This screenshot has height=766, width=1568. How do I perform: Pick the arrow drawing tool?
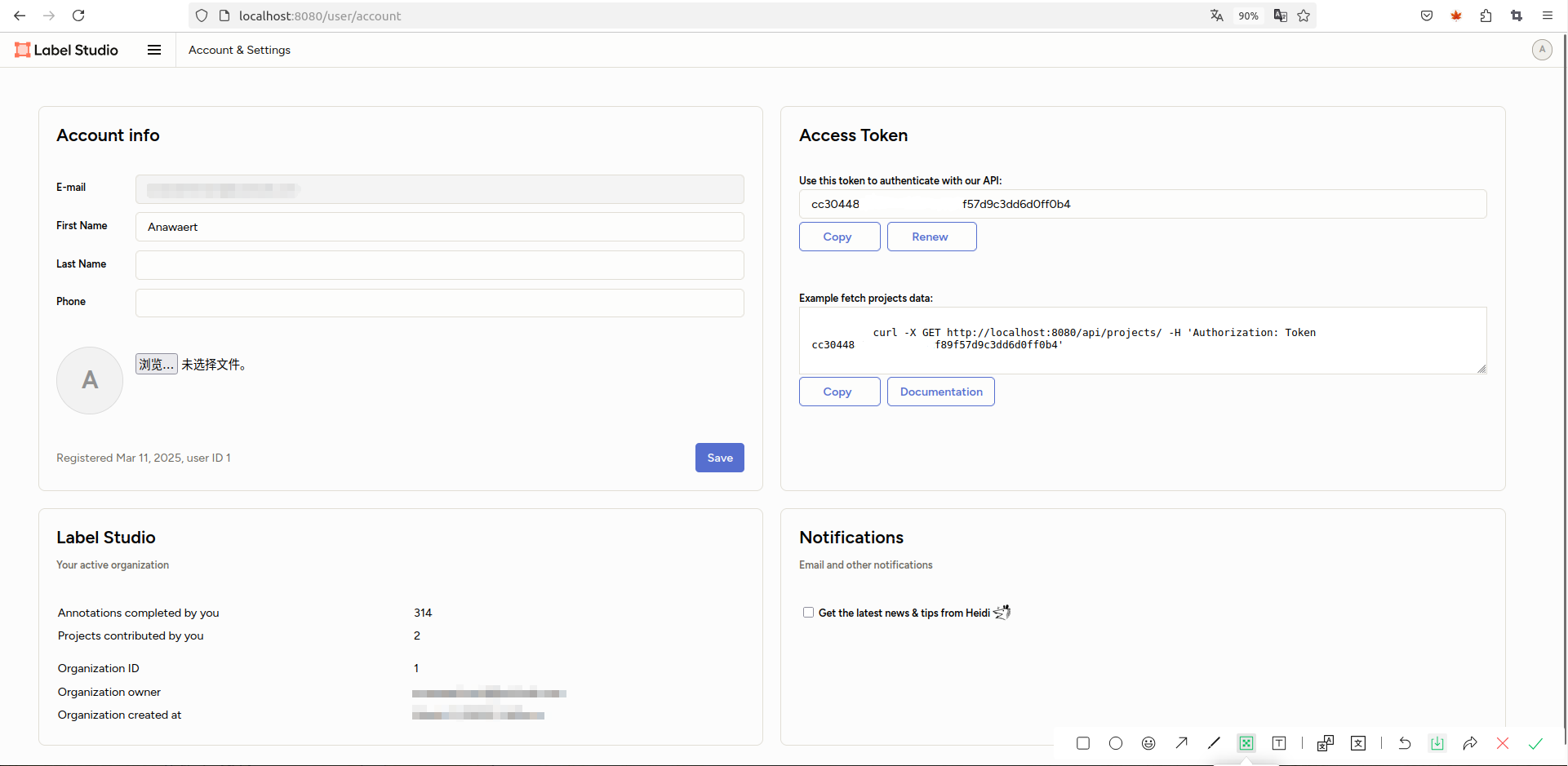pos(1181,743)
